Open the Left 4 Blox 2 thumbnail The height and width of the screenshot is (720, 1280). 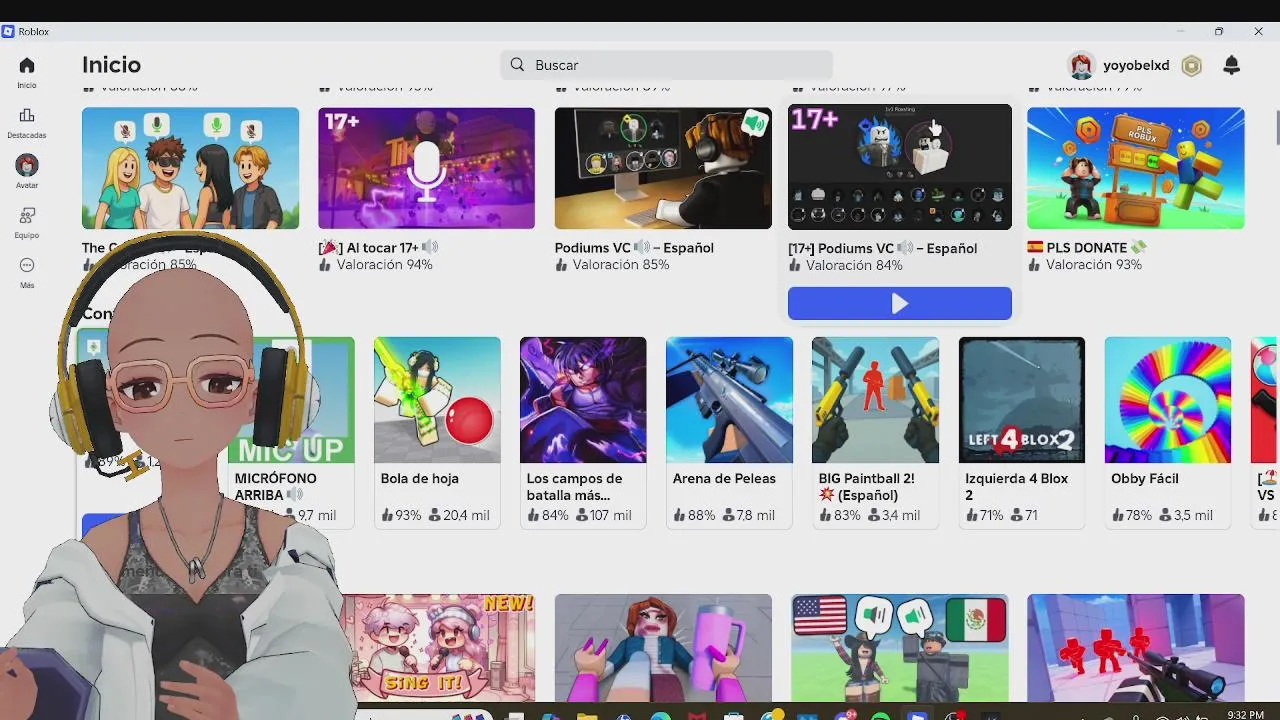[1022, 400]
